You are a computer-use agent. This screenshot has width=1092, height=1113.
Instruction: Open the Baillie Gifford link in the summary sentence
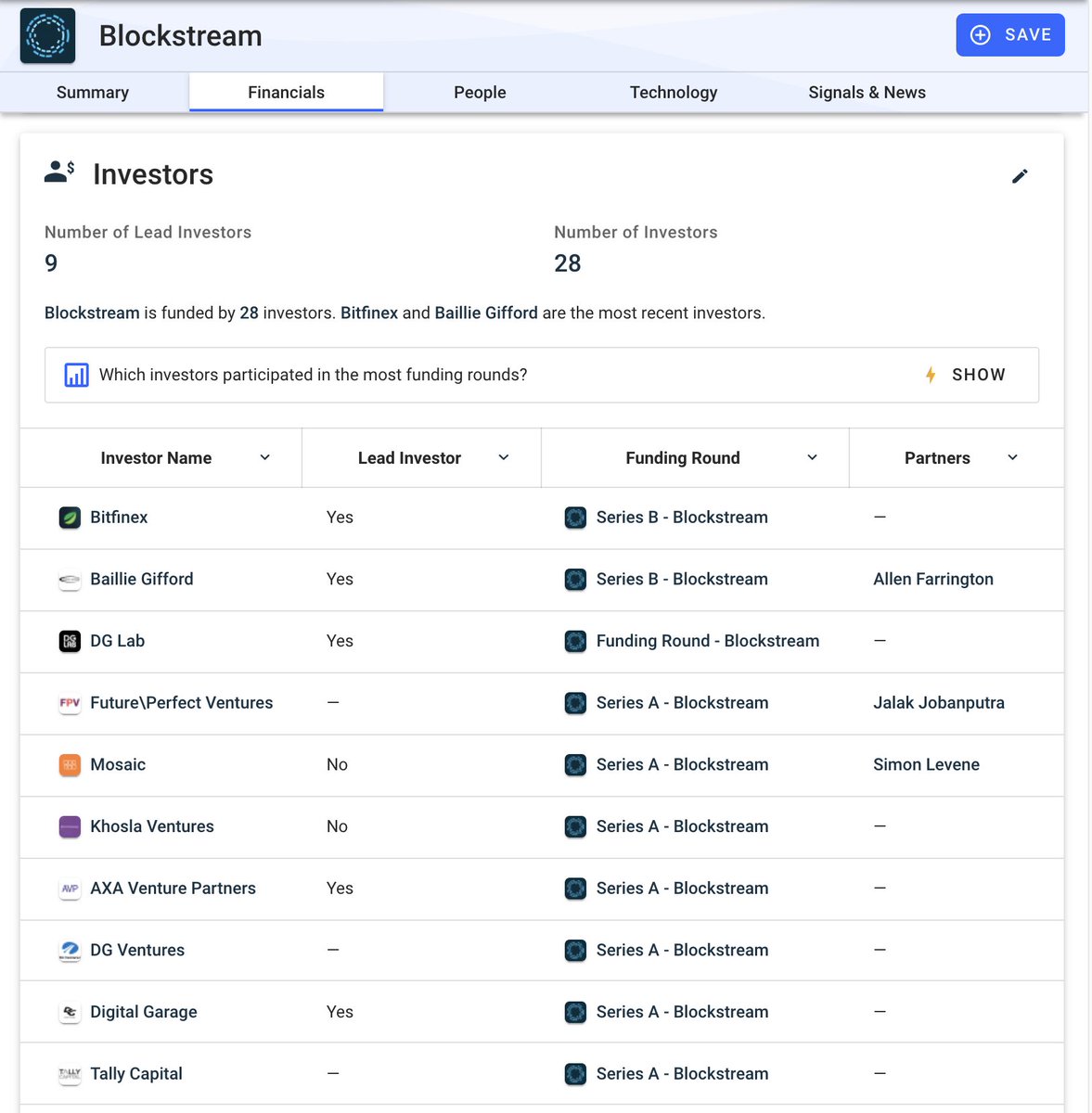pos(486,313)
